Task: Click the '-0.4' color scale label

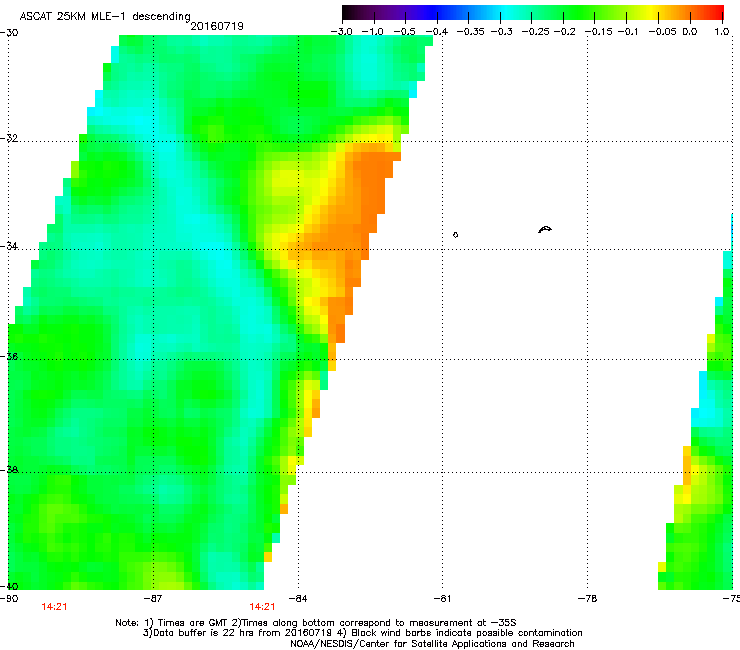Action: tap(437, 32)
